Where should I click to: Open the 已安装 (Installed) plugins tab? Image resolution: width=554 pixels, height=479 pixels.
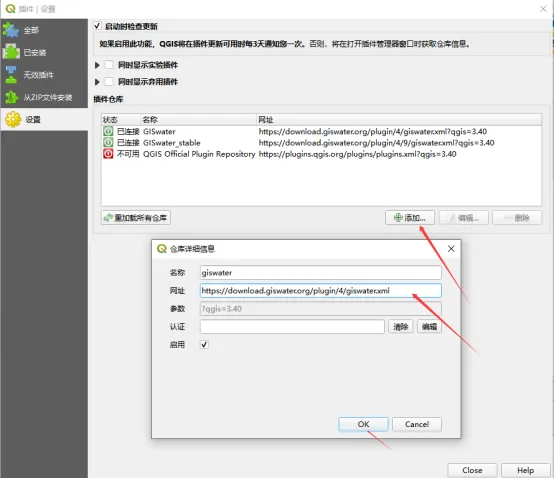tap(44, 52)
